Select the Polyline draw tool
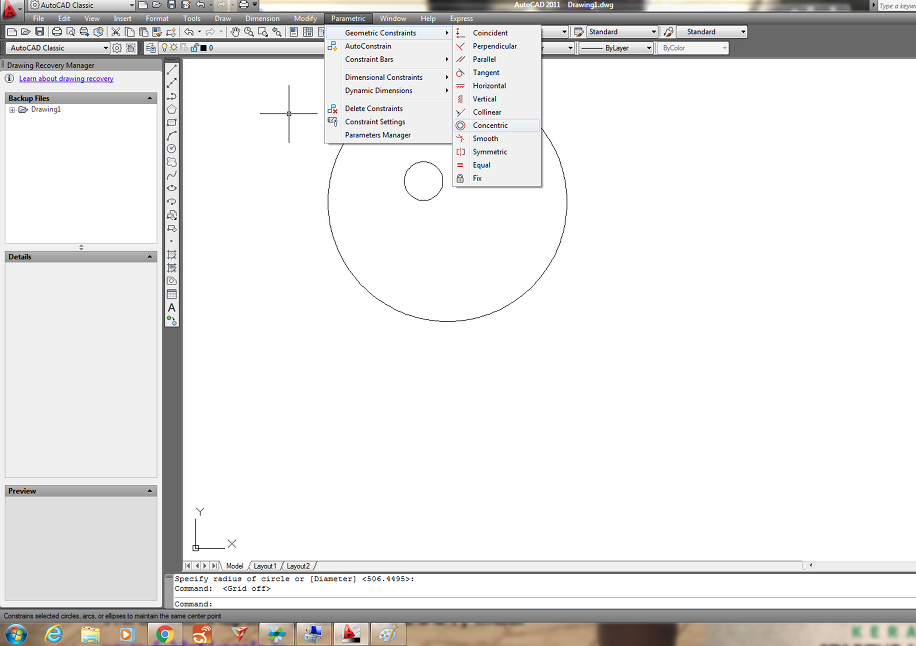This screenshot has height=646, width=916. click(172, 96)
